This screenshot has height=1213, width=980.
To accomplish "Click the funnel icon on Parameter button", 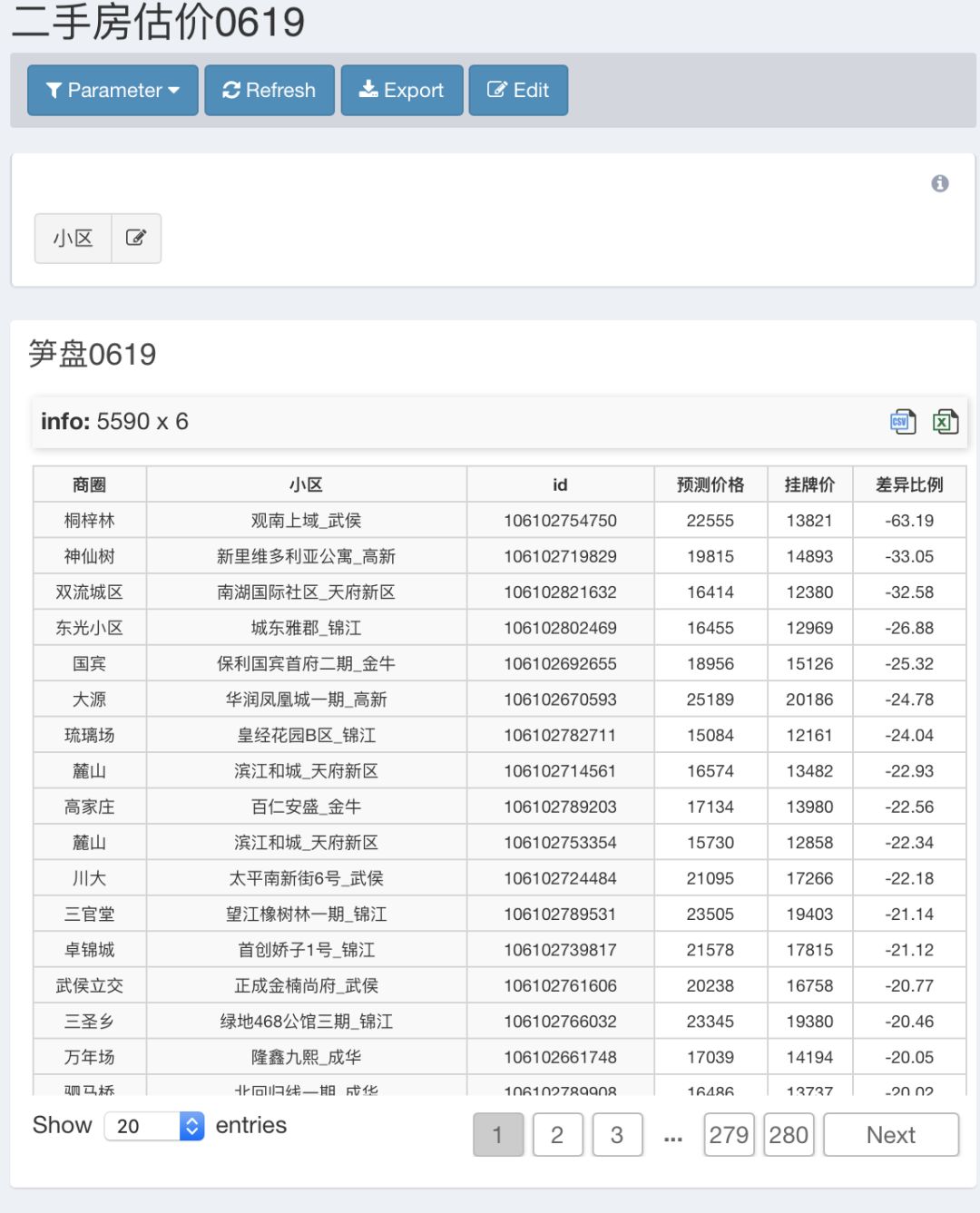I will click(54, 90).
